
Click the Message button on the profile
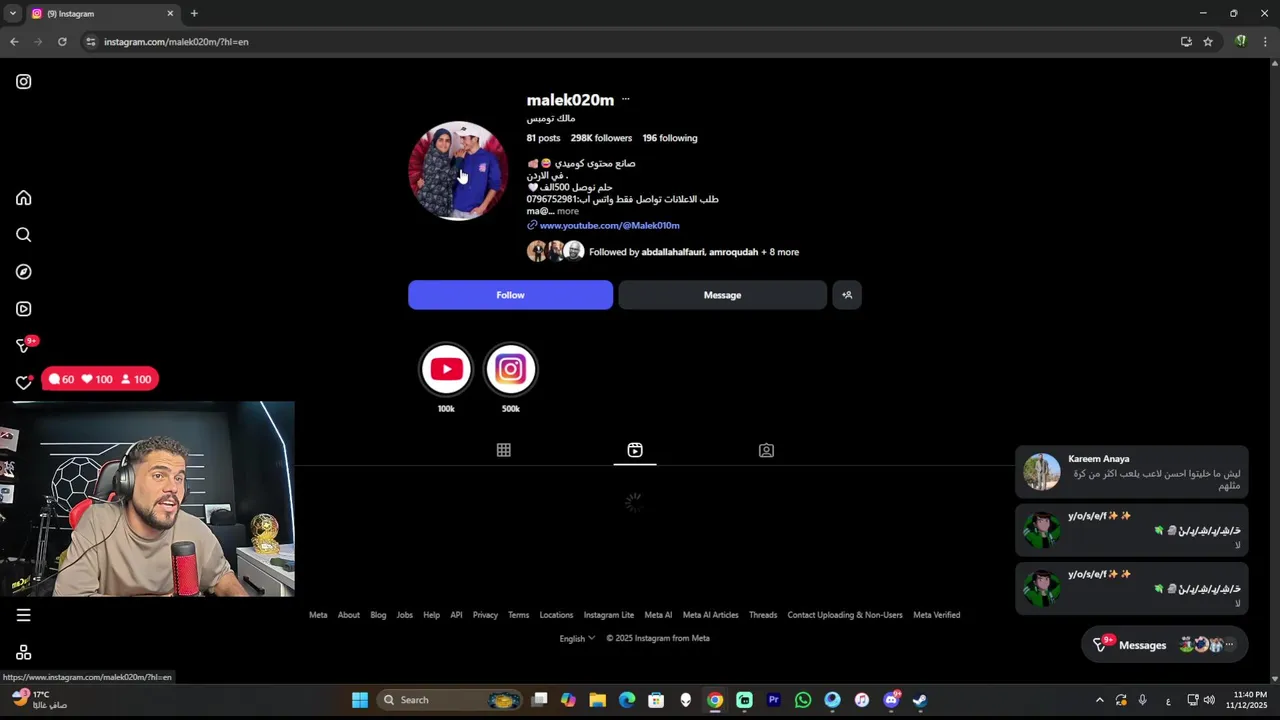[722, 295]
